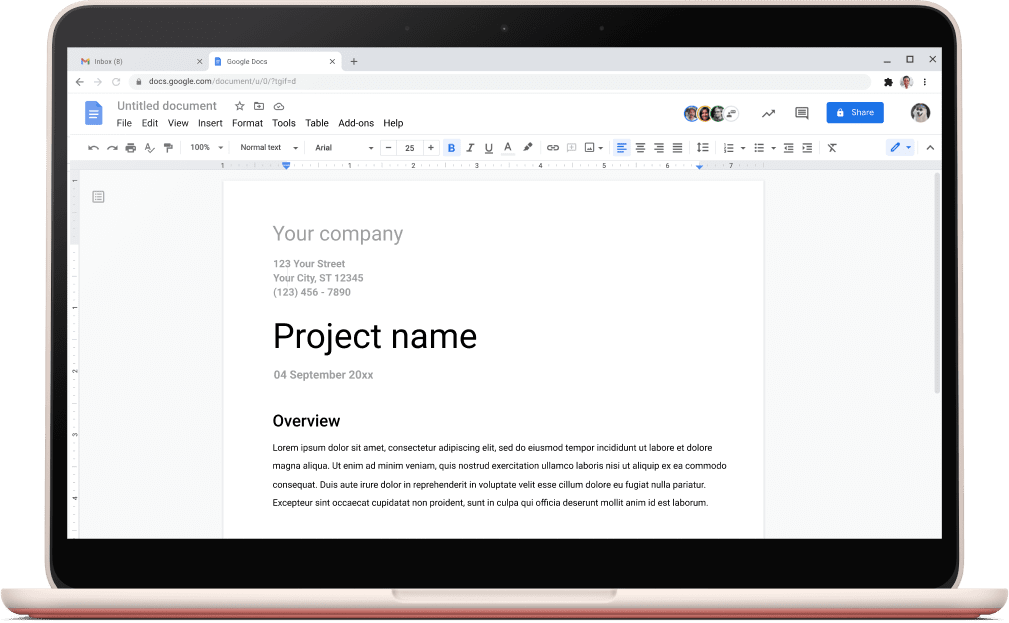Image resolution: width=1009 pixels, height=623 pixels.
Task: Open spelling and grammar check
Action: (x=149, y=147)
